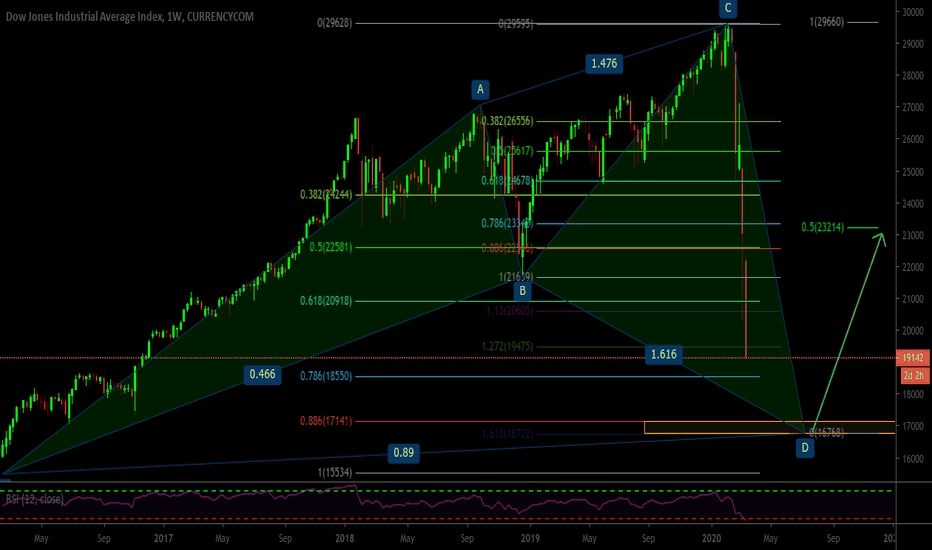This screenshot has height=550, width=932.
Task: Select Fibonacci level 0.786(18550)
Action: (x=326, y=376)
